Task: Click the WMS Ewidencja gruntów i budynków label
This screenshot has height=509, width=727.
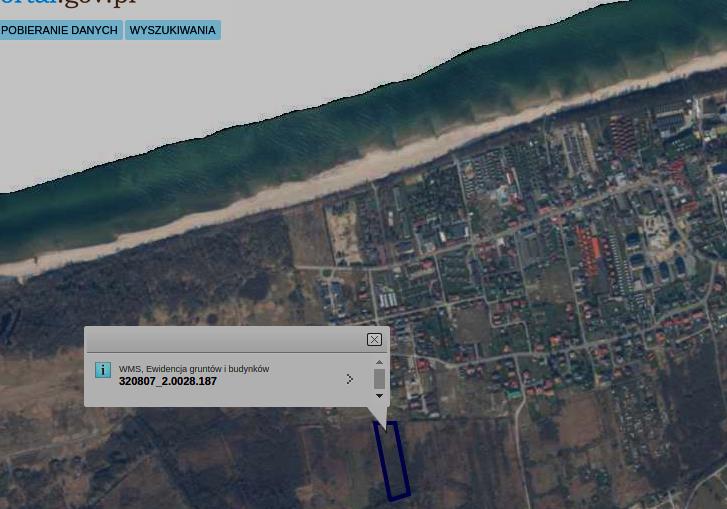Action: click(x=194, y=369)
